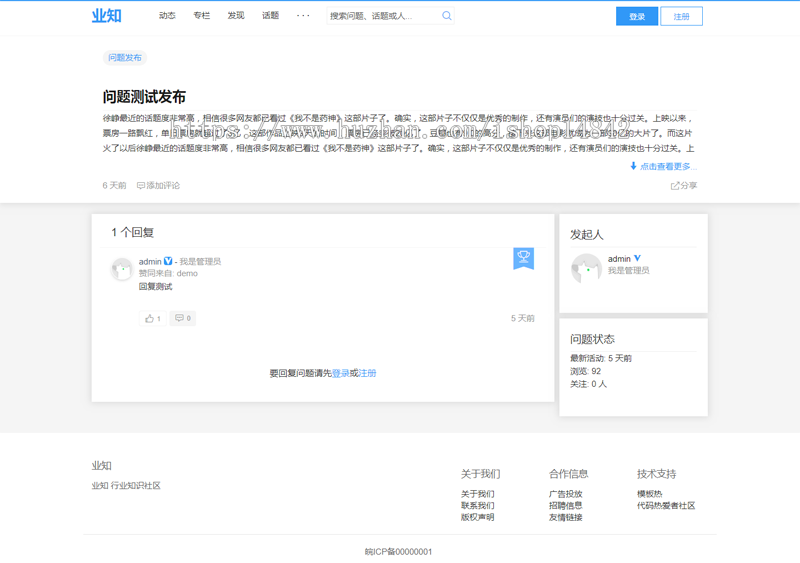Image resolution: width=800 pixels, height=563 pixels.
Task: Click the 皖ICP备00000001 record text
Action: pyautogui.click(x=398, y=552)
